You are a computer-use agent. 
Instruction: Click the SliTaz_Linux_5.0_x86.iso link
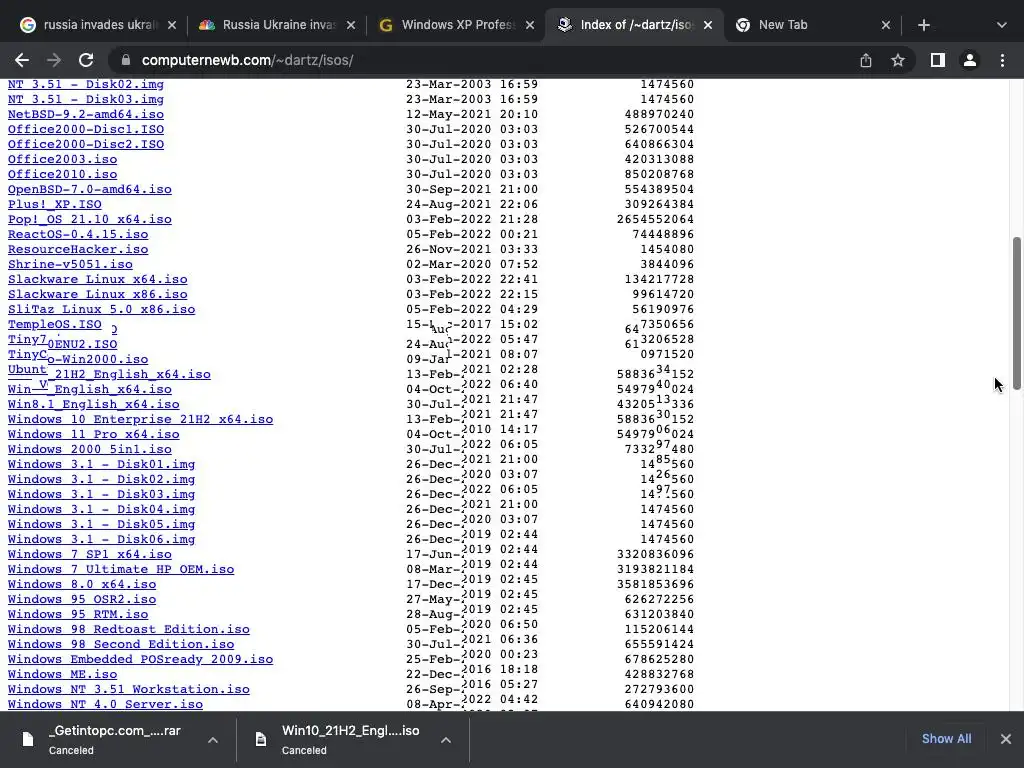101,310
